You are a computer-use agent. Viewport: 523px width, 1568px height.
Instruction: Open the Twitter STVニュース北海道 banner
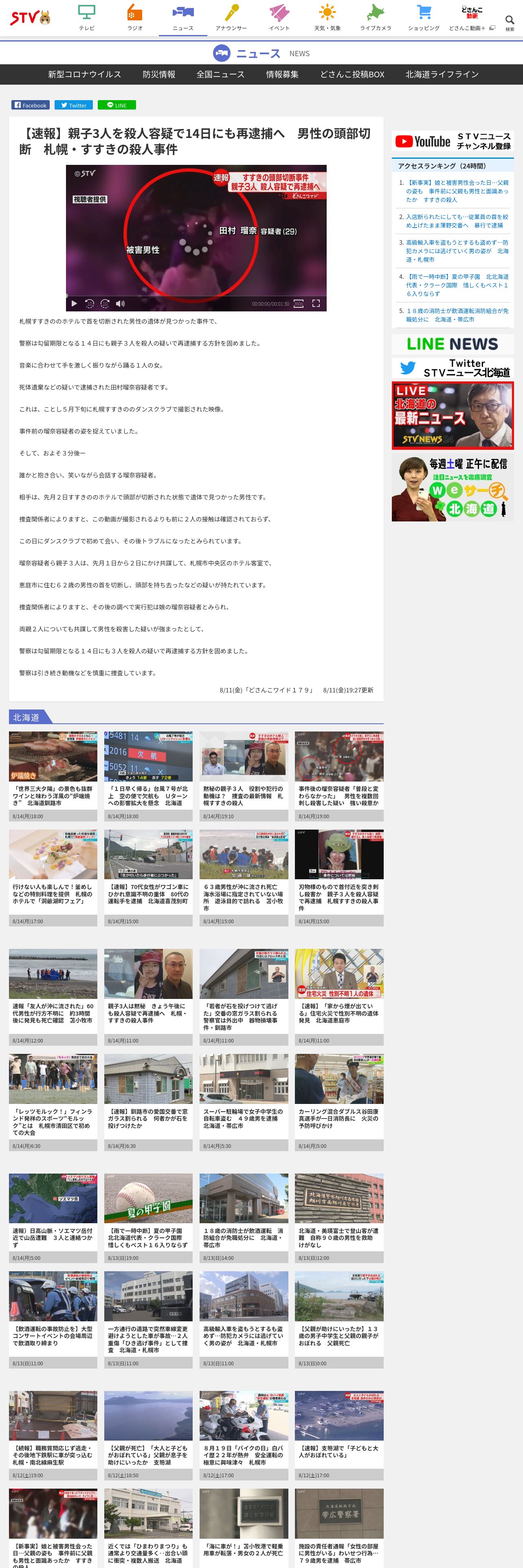point(453,368)
